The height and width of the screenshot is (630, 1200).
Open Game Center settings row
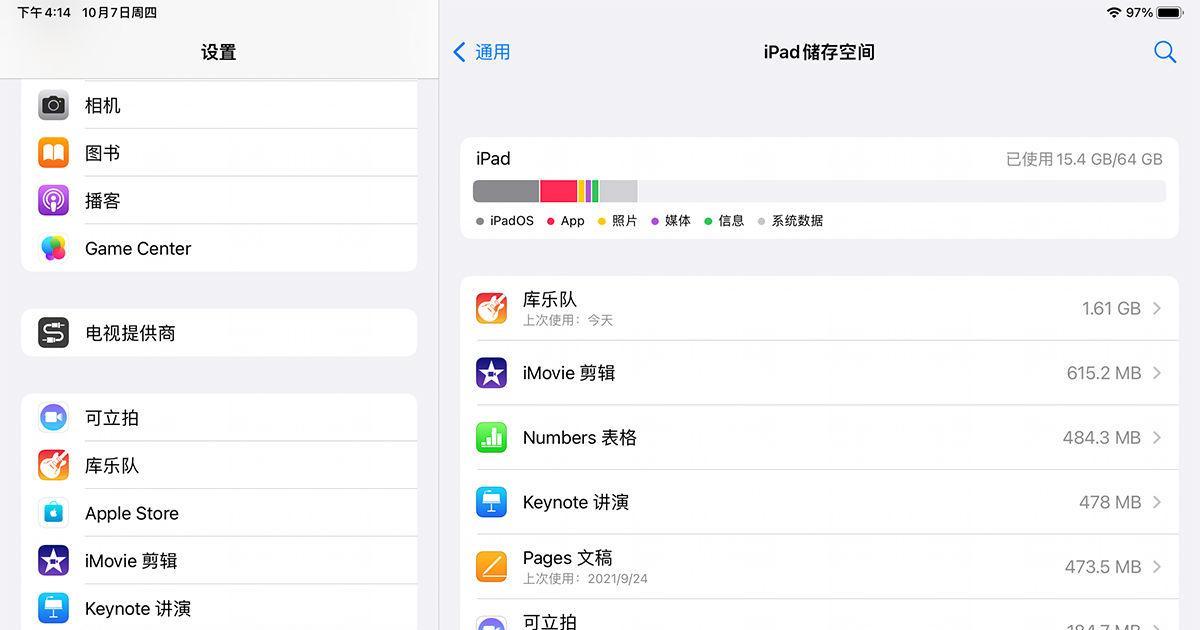point(219,249)
